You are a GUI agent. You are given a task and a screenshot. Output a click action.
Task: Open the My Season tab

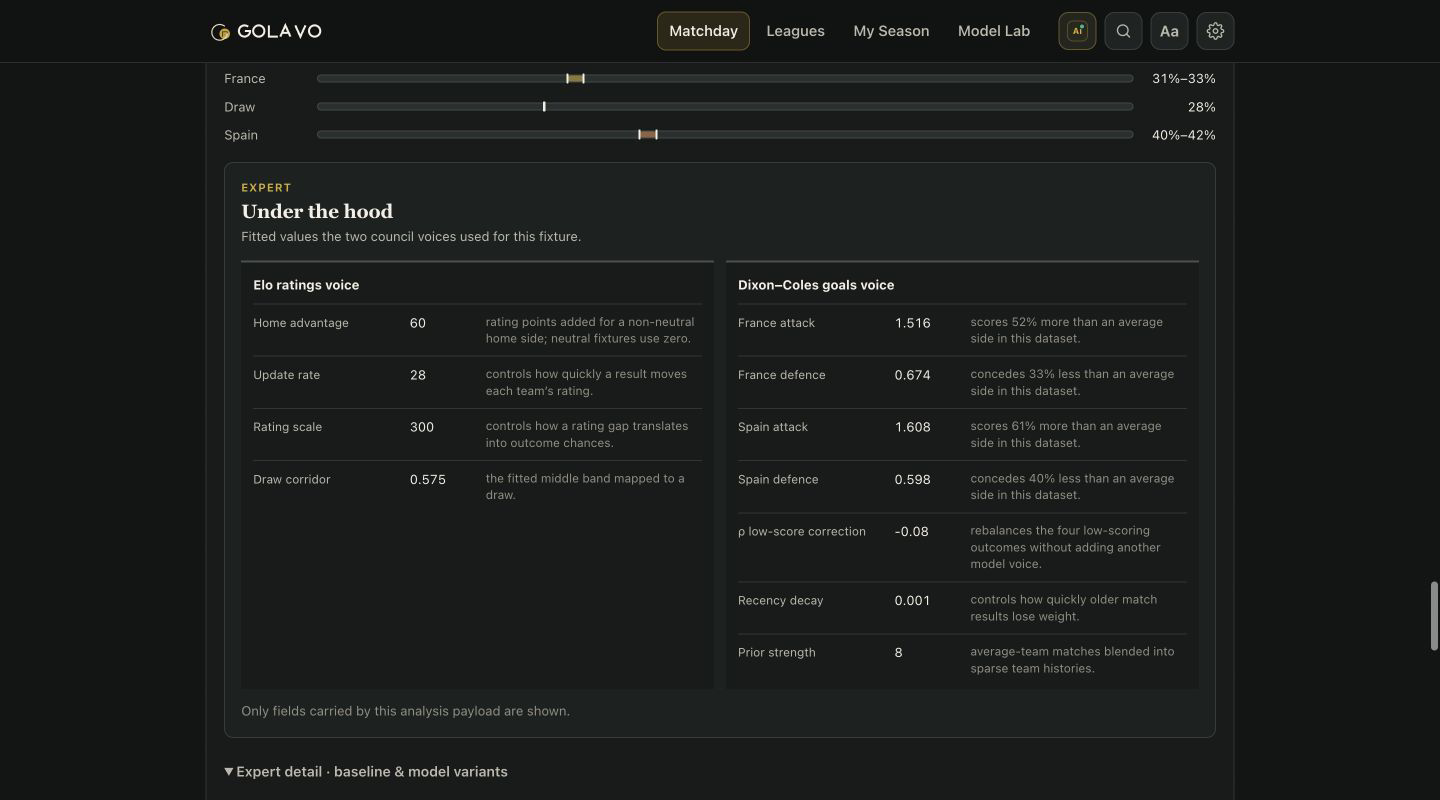click(891, 31)
